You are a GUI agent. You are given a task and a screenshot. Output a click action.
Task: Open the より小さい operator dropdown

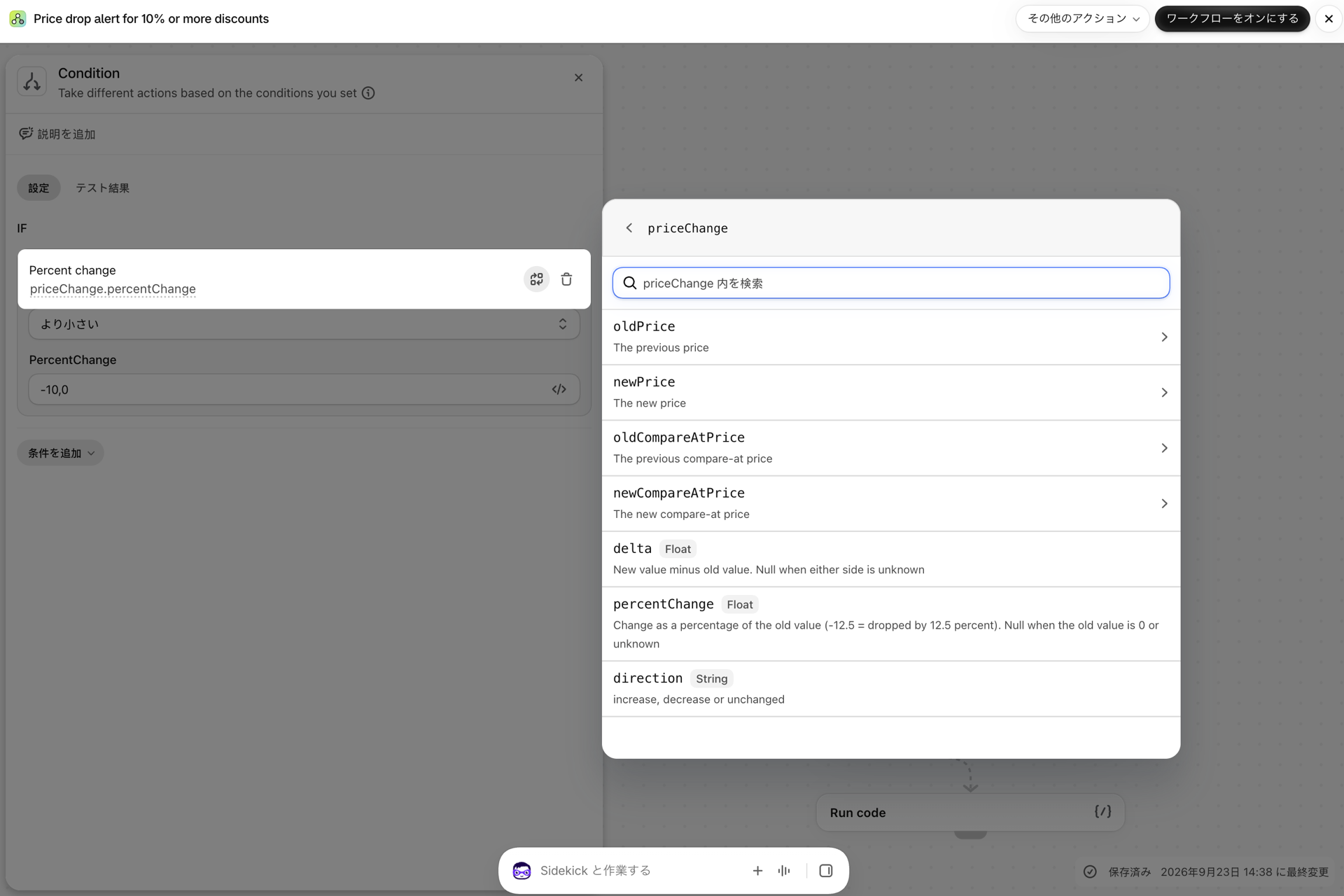[x=304, y=324]
